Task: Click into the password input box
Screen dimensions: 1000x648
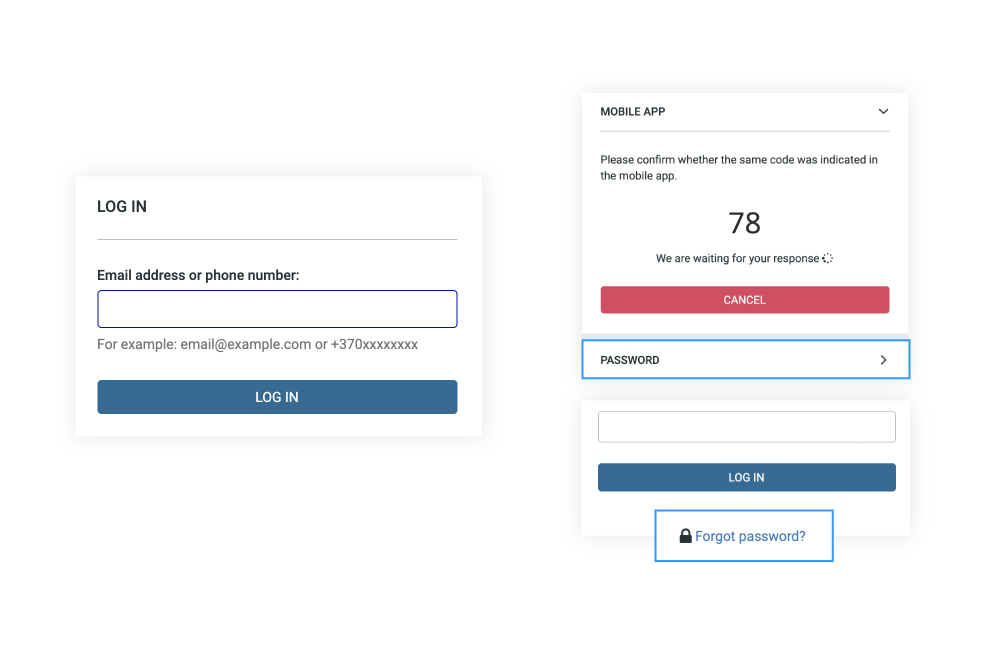Action: click(746, 427)
